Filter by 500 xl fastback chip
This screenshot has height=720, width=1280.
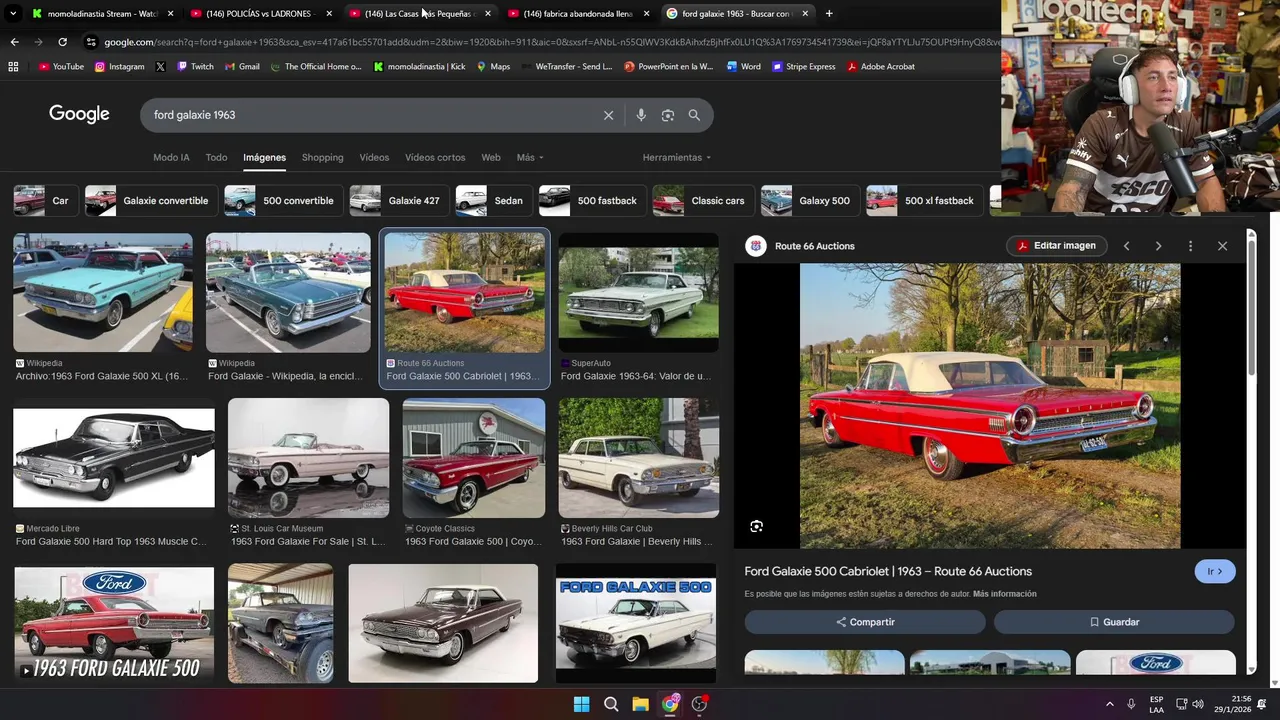[x=924, y=201]
